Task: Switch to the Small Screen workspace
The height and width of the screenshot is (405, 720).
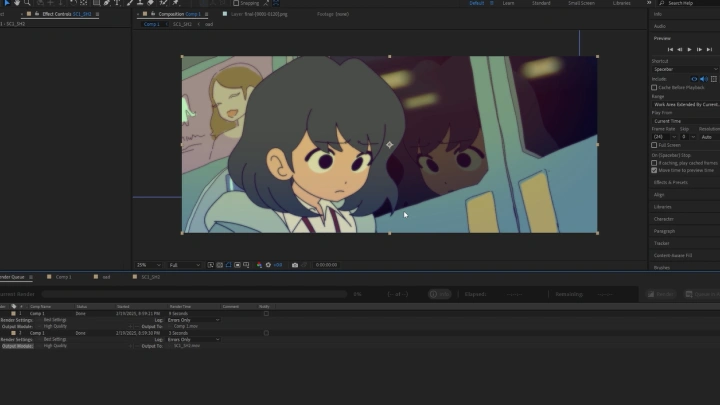Action: pyautogui.click(x=581, y=3)
